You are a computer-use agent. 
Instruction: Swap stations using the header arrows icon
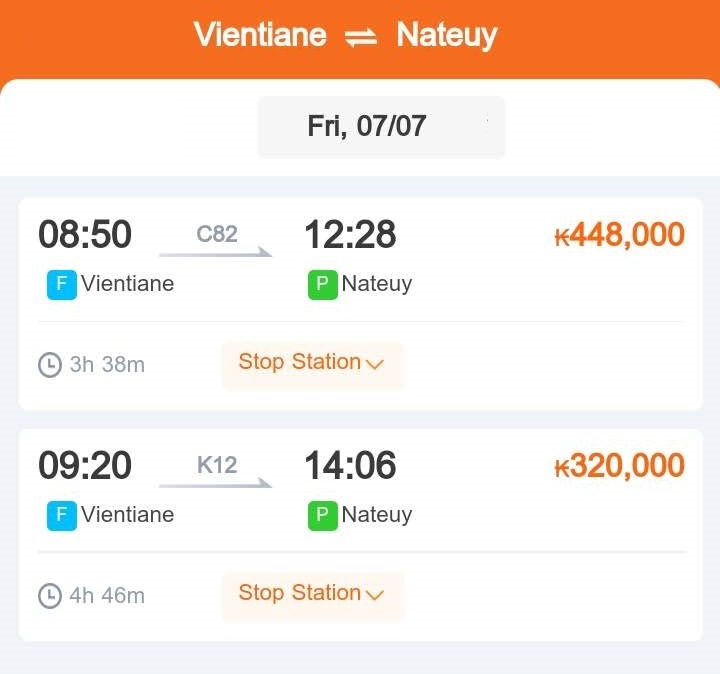tap(361, 37)
